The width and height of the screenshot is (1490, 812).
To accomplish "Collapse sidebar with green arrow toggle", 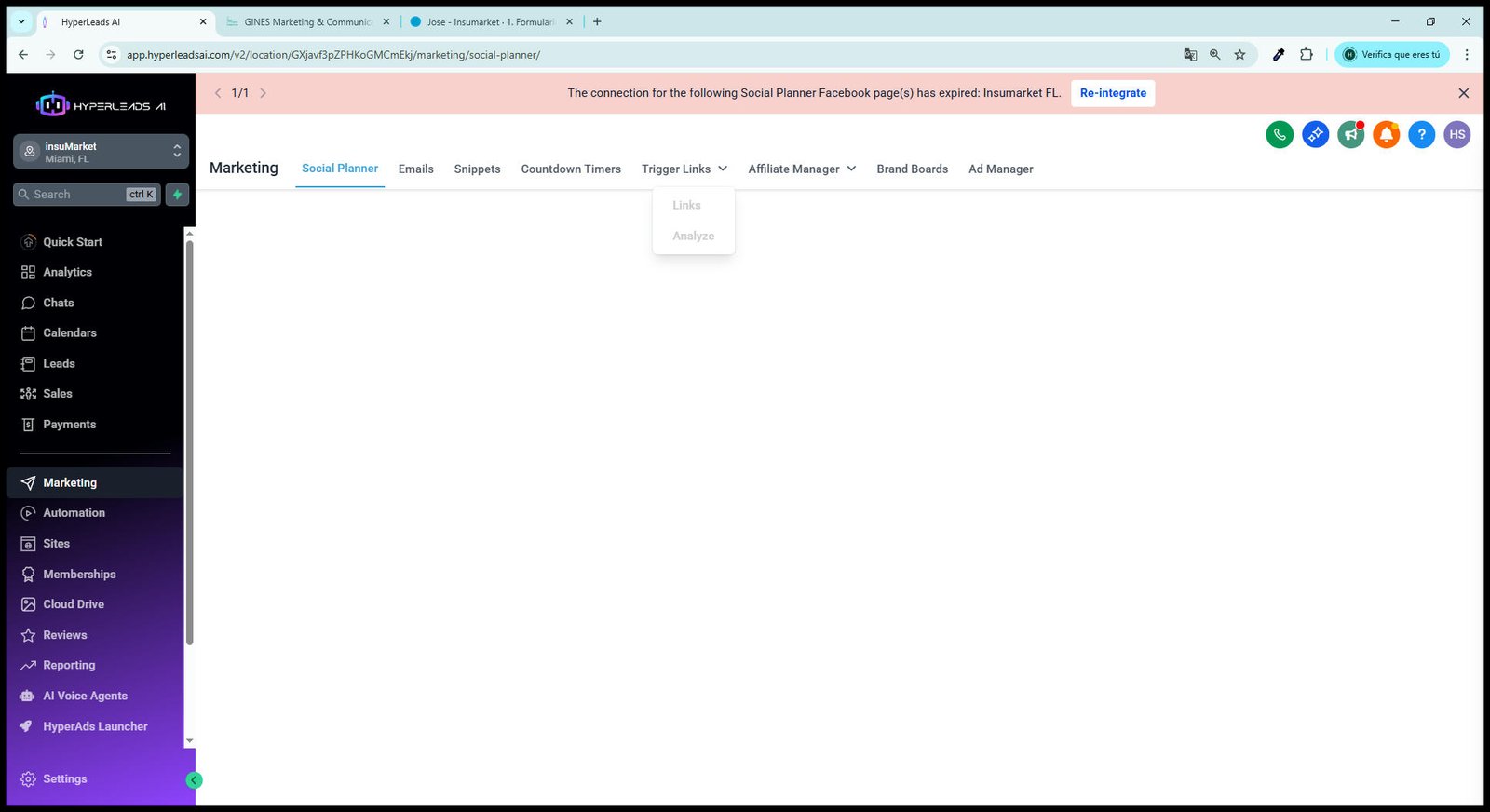I will (194, 780).
